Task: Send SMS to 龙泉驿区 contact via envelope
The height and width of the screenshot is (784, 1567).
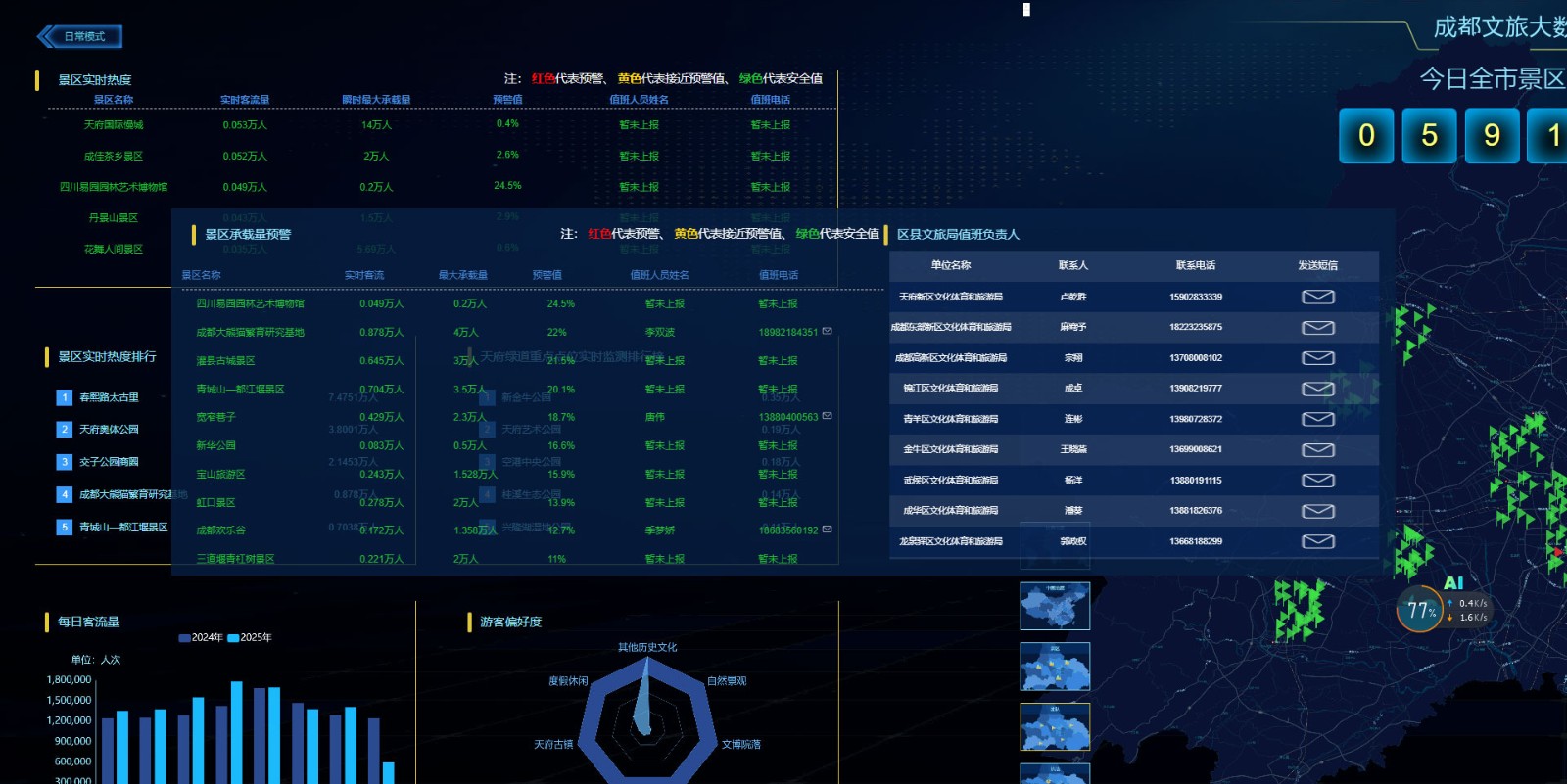Action: pyautogui.click(x=1317, y=541)
